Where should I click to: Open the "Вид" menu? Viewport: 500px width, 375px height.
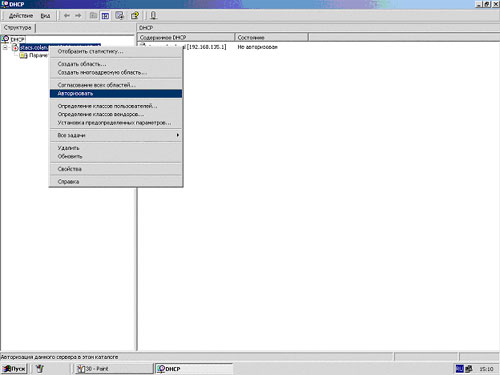(45, 16)
